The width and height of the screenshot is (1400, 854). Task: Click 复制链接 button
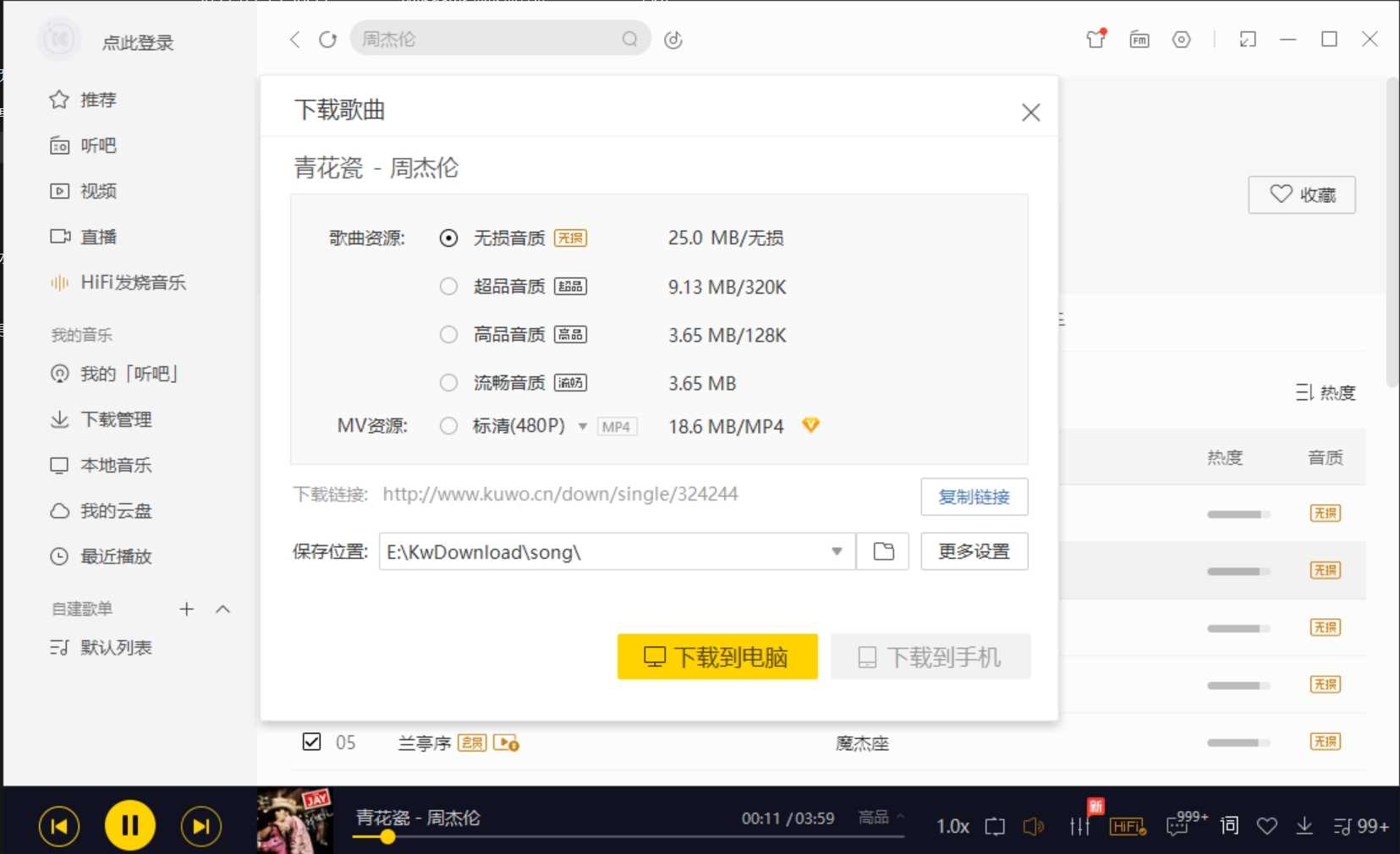click(x=975, y=496)
